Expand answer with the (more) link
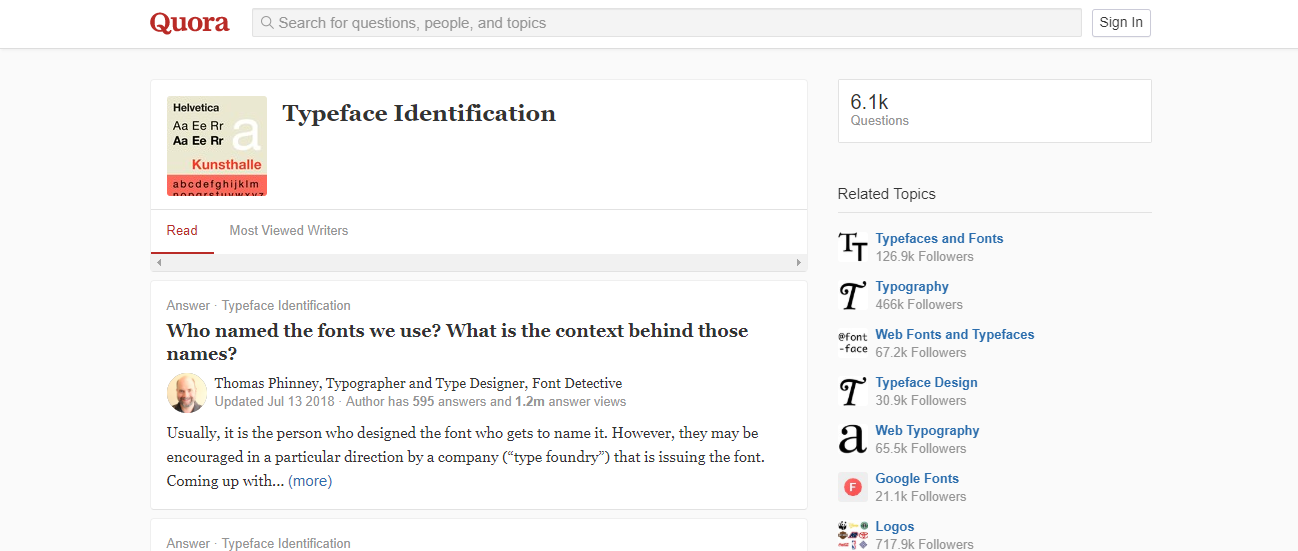This screenshot has width=1298, height=551. coord(310,481)
